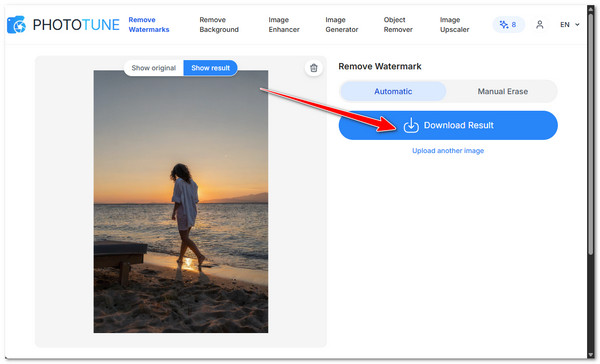Viewport: 600px width, 364px height.
Task: Navigate to Image Generator
Action: (x=342, y=24)
